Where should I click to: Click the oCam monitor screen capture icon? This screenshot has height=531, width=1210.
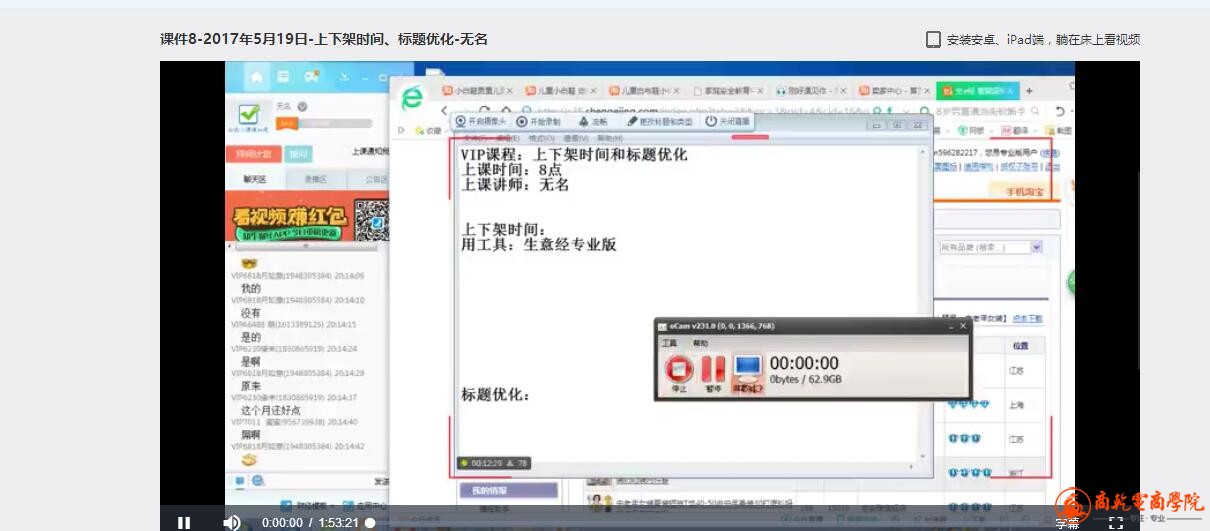(x=747, y=369)
